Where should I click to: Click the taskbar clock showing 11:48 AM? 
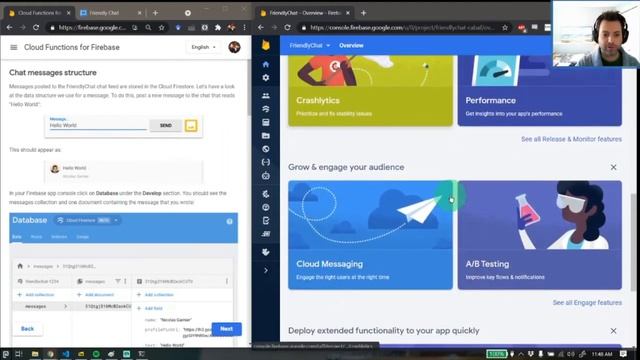tap(602, 354)
